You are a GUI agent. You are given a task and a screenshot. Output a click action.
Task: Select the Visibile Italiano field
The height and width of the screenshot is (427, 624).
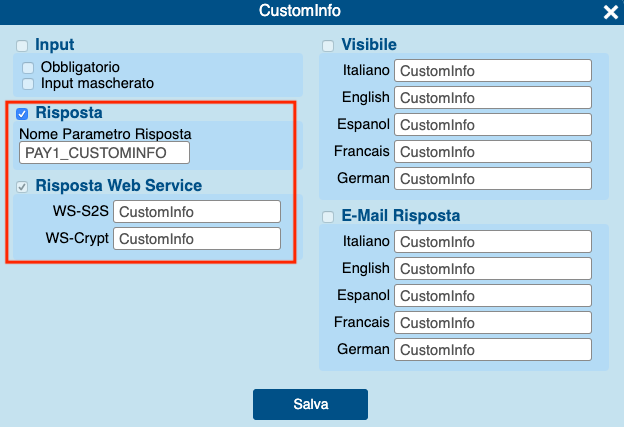point(493,72)
